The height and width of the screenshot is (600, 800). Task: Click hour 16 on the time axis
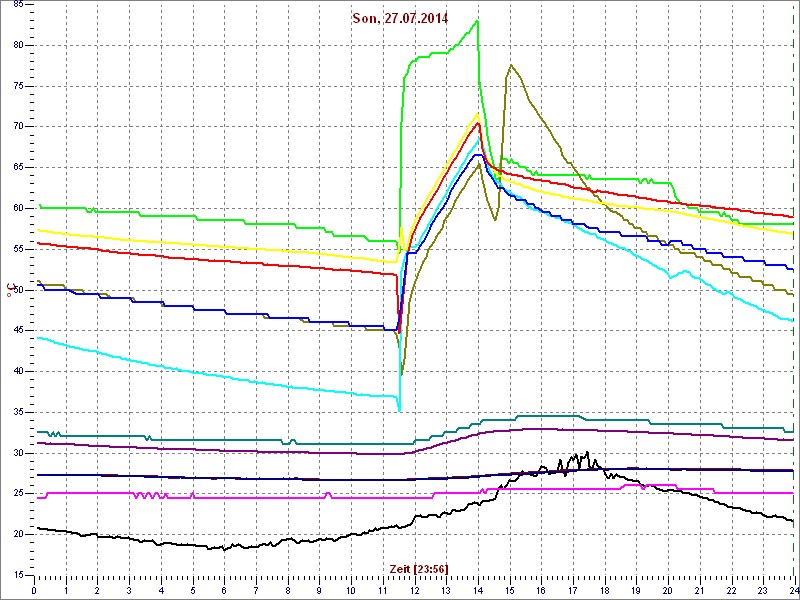[x=541, y=589]
